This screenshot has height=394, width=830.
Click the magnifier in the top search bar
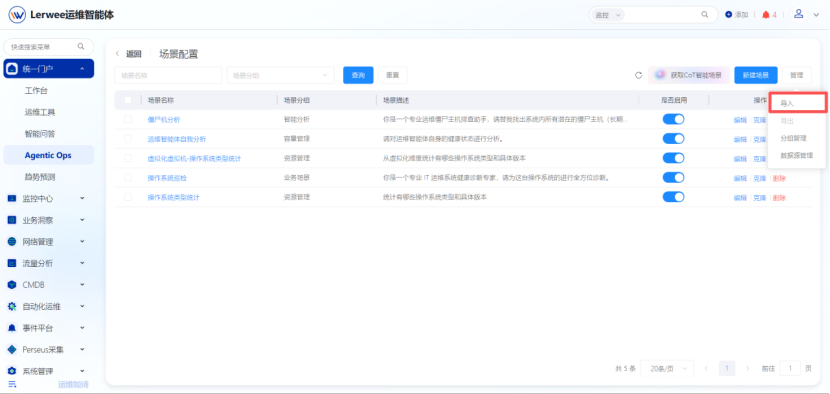point(705,15)
